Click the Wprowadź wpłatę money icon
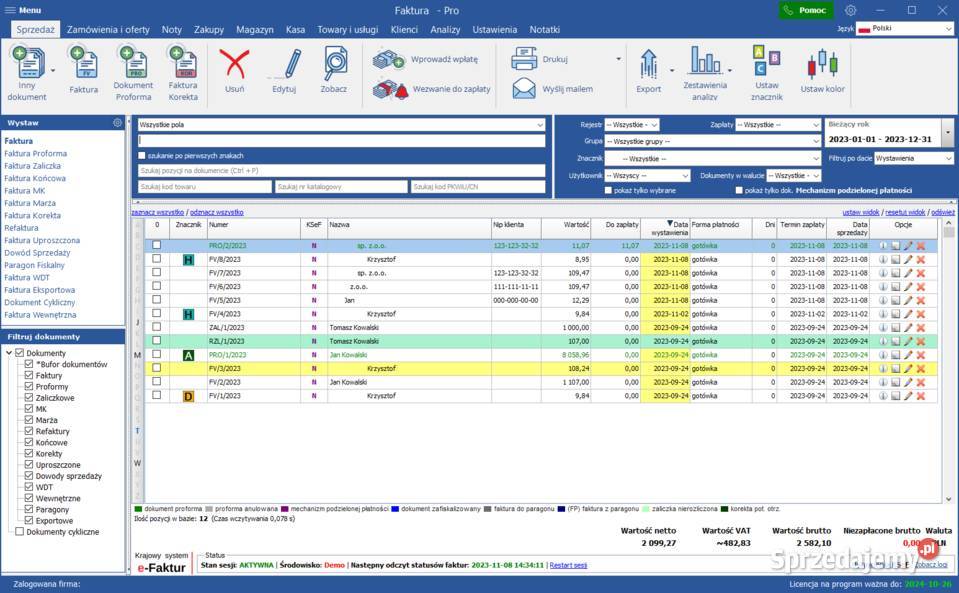The height and width of the screenshot is (593, 959). pyautogui.click(x=387, y=60)
